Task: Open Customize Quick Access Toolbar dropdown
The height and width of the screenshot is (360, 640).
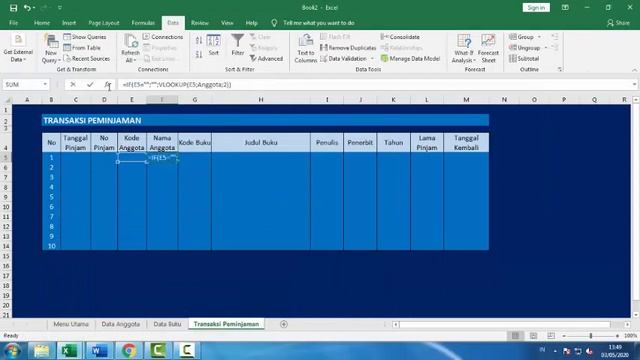Action: tap(60, 8)
